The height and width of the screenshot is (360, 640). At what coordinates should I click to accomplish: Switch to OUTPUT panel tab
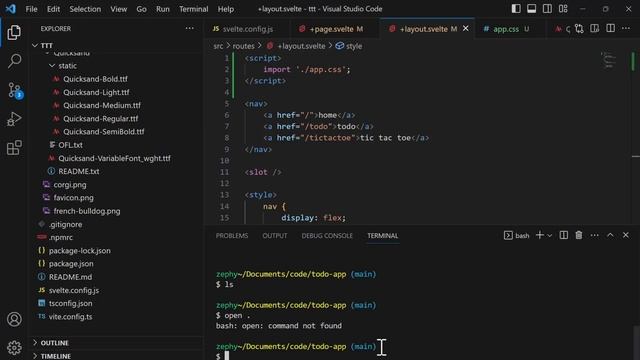tap(275, 236)
